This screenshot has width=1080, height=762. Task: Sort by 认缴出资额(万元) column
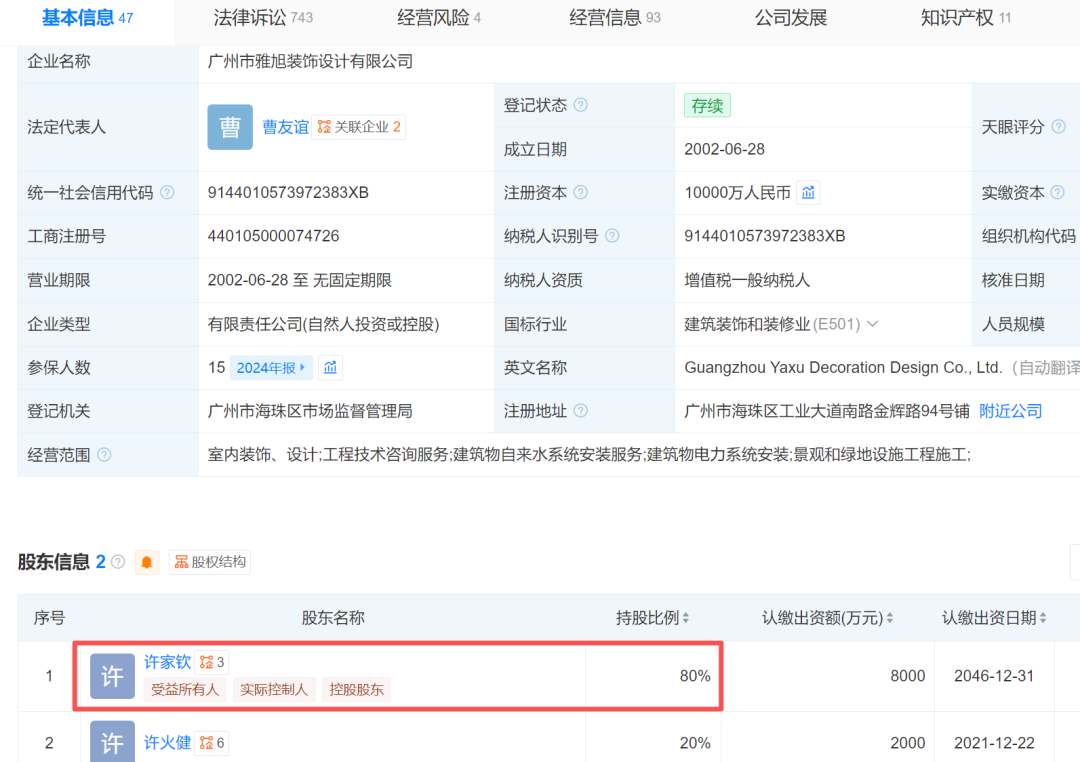(889, 618)
